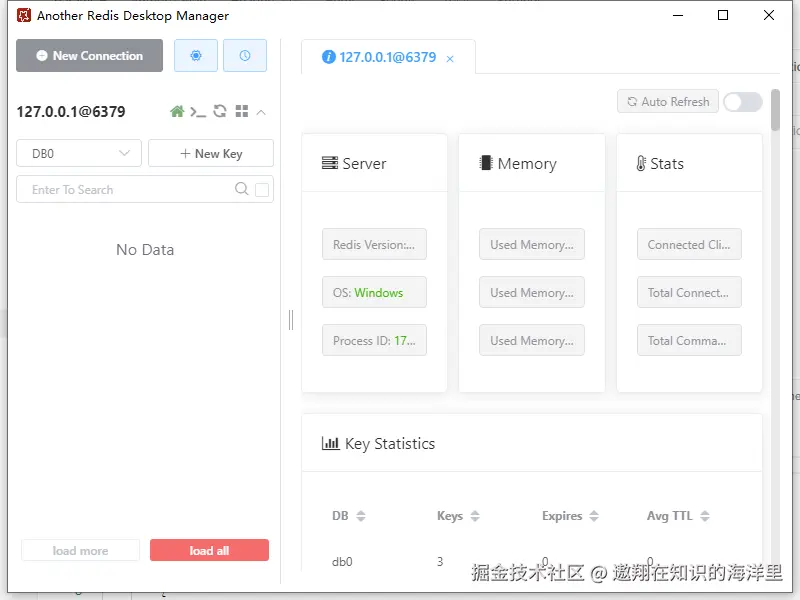
Task: Click the app logo in title bar
Action: point(23,15)
